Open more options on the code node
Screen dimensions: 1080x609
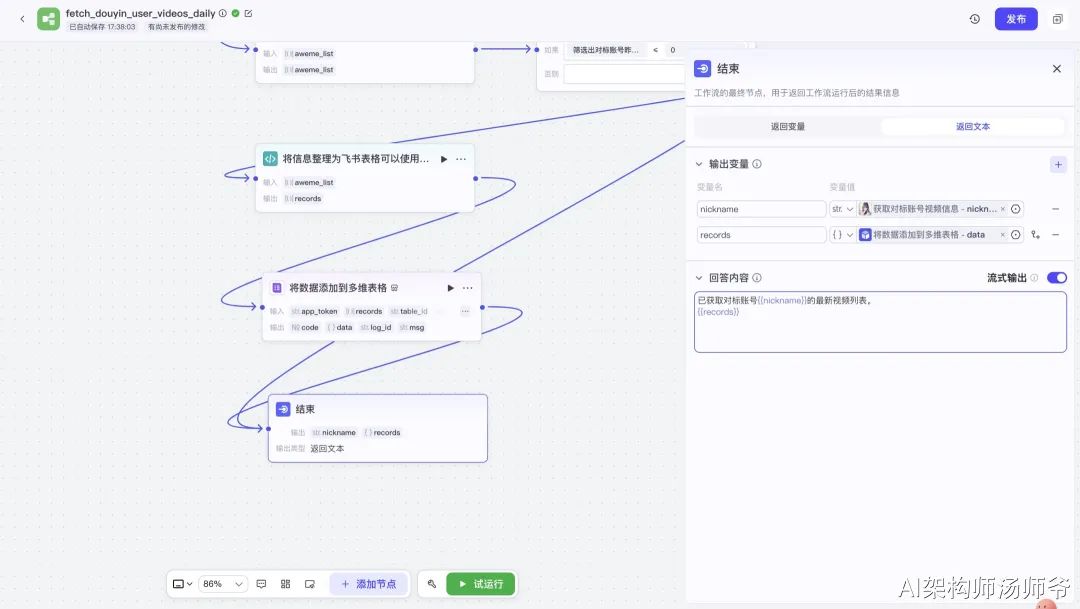click(x=461, y=159)
